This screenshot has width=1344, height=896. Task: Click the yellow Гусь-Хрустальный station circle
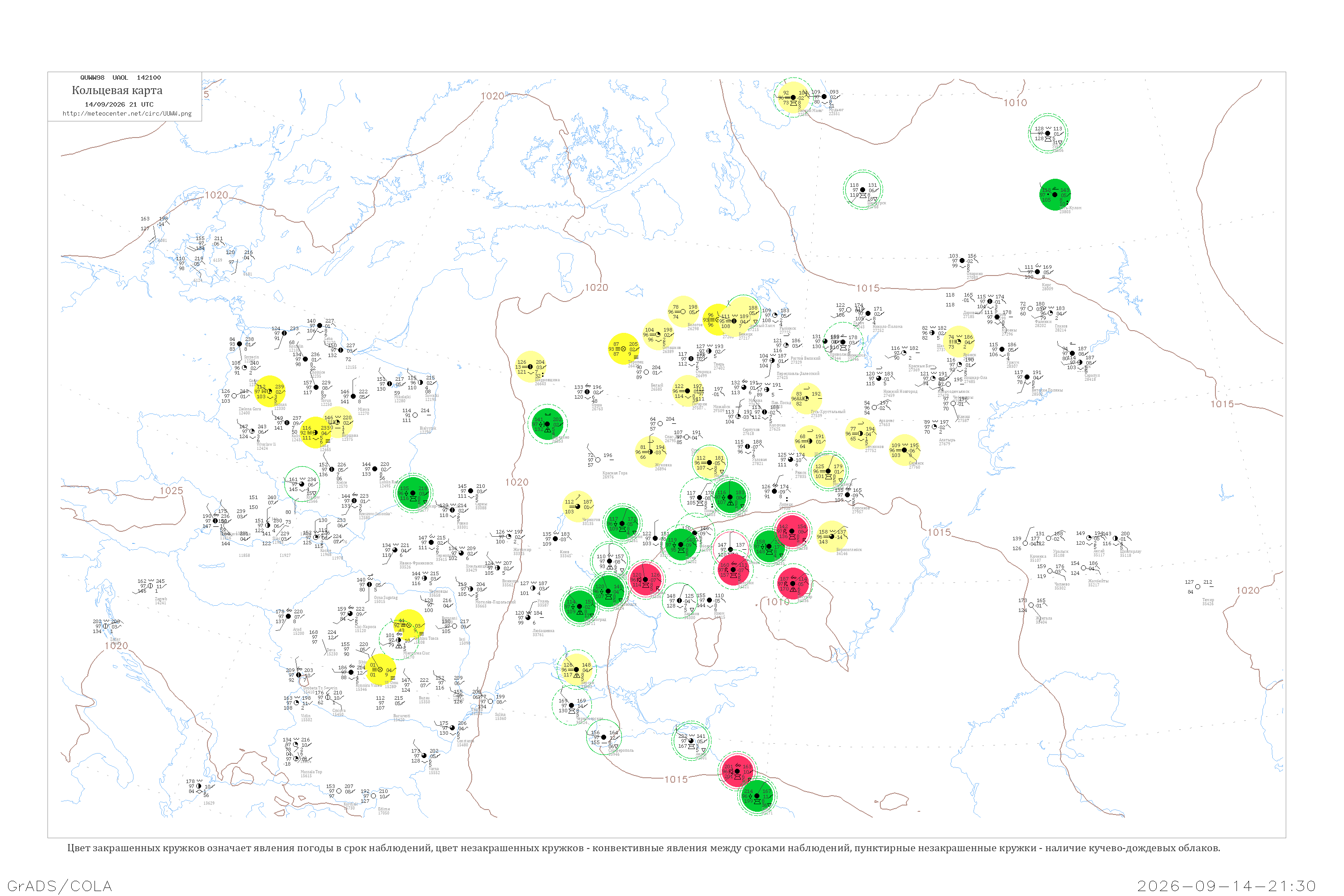(806, 398)
